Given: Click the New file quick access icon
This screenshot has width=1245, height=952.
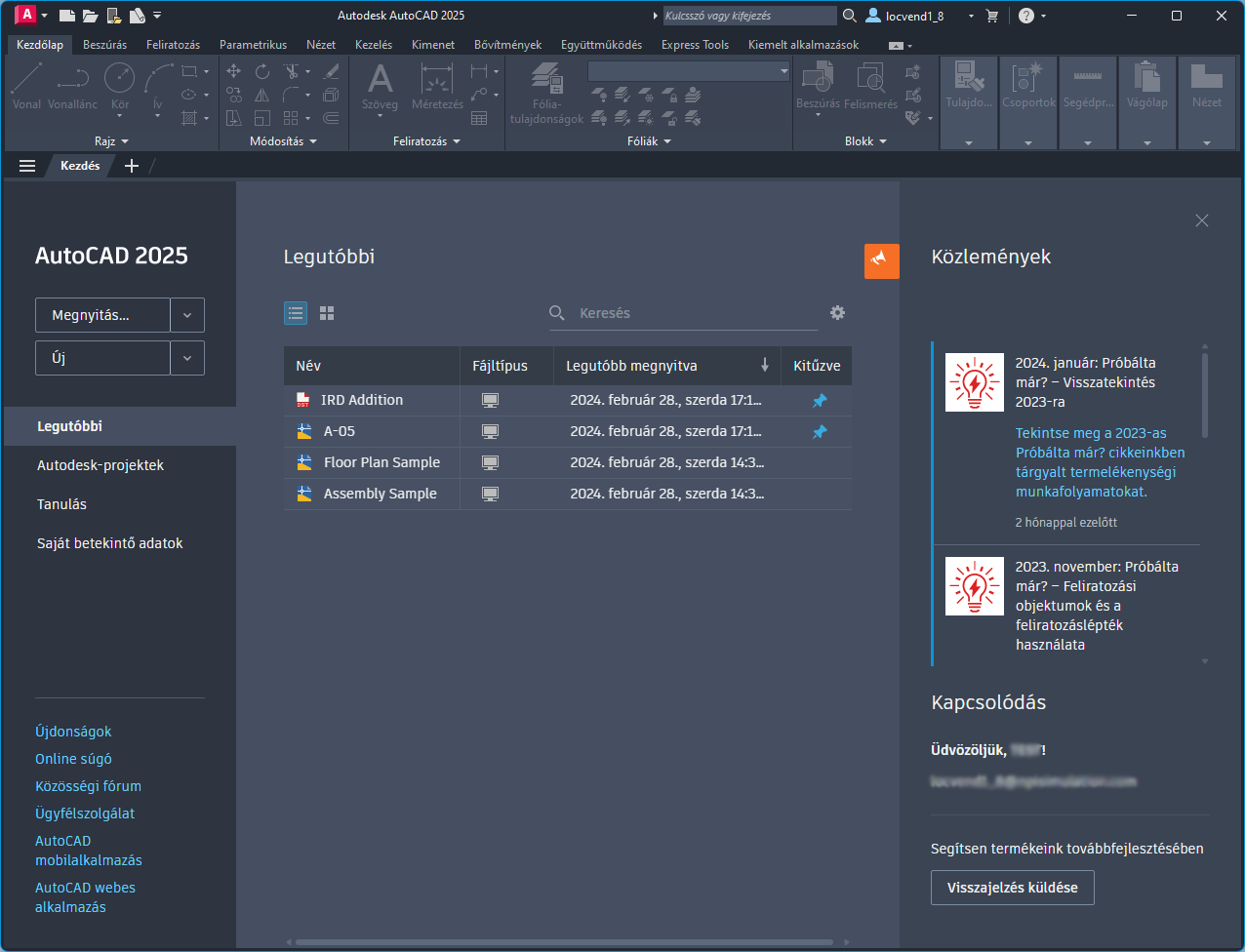Looking at the screenshot, I should coord(66,16).
